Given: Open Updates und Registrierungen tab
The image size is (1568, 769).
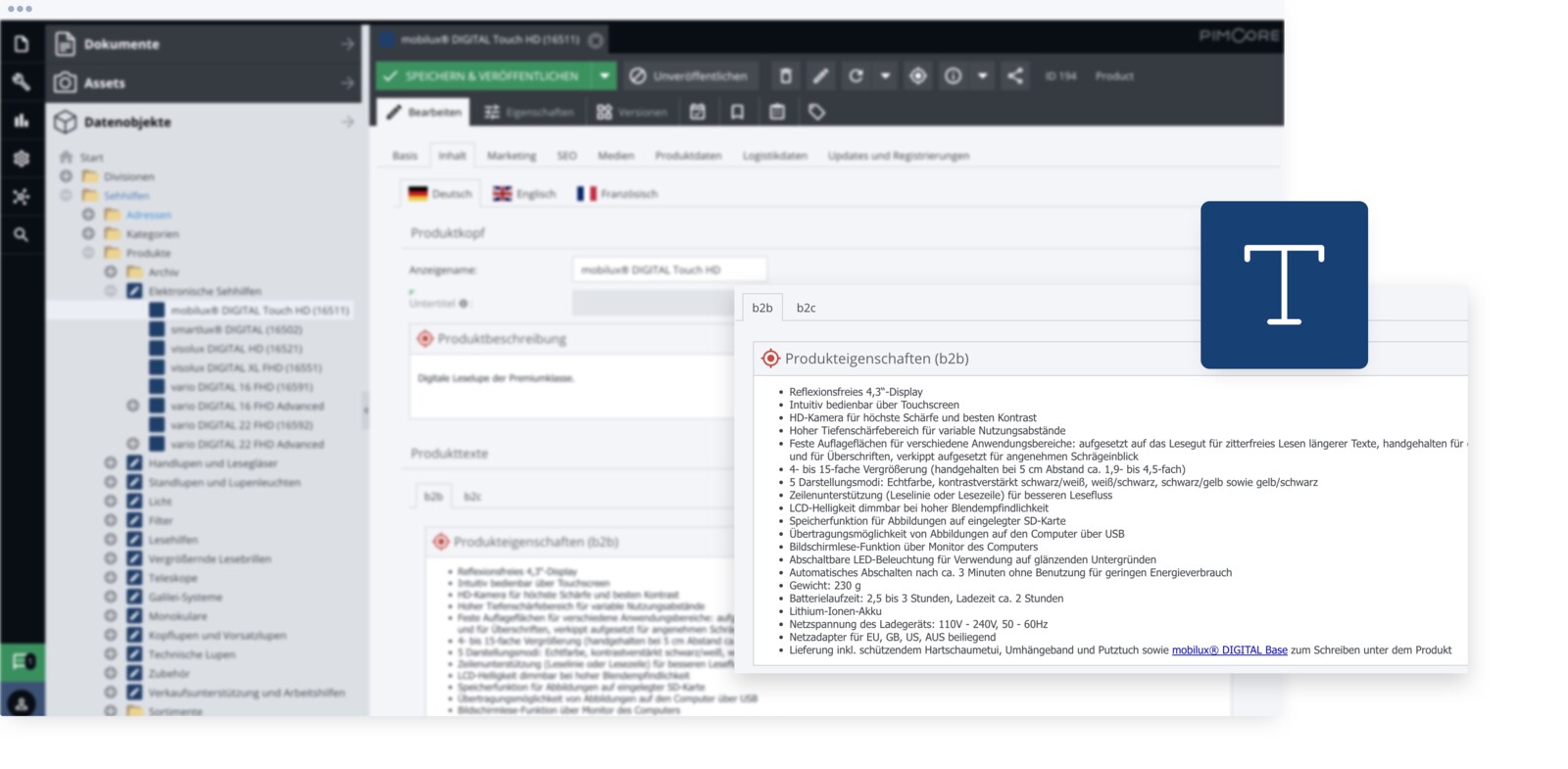Looking at the screenshot, I should 898,156.
